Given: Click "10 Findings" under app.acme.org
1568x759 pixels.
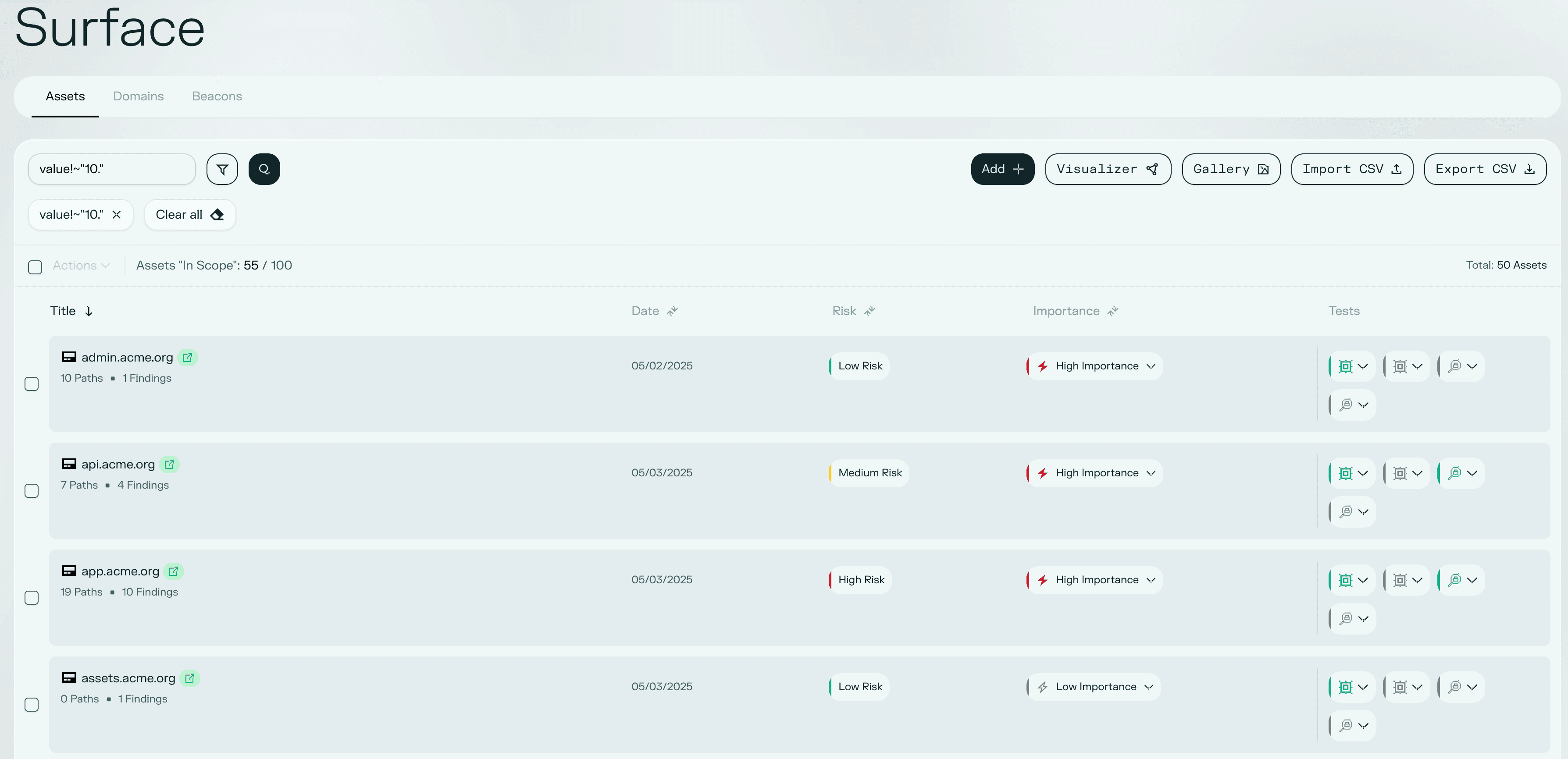Looking at the screenshot, I should point(150,592).
